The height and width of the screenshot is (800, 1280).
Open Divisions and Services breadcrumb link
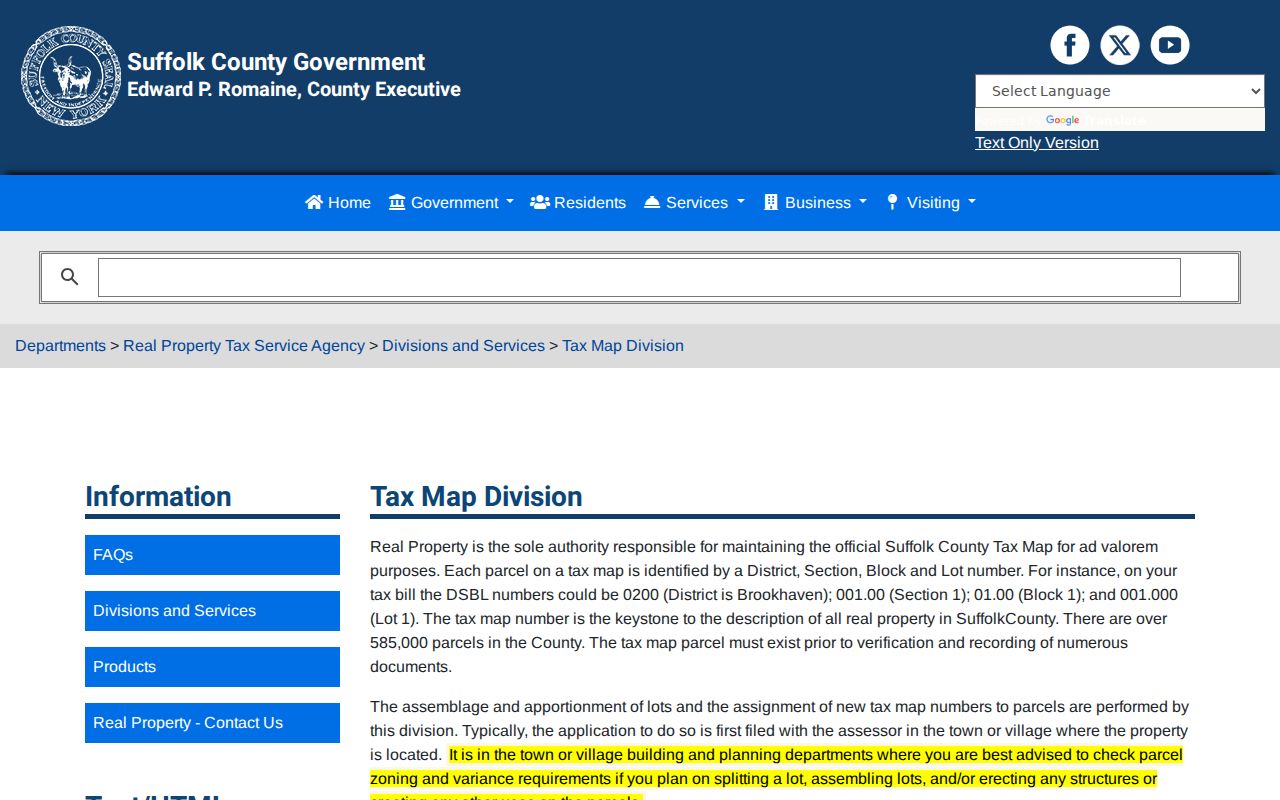point(463,345)
